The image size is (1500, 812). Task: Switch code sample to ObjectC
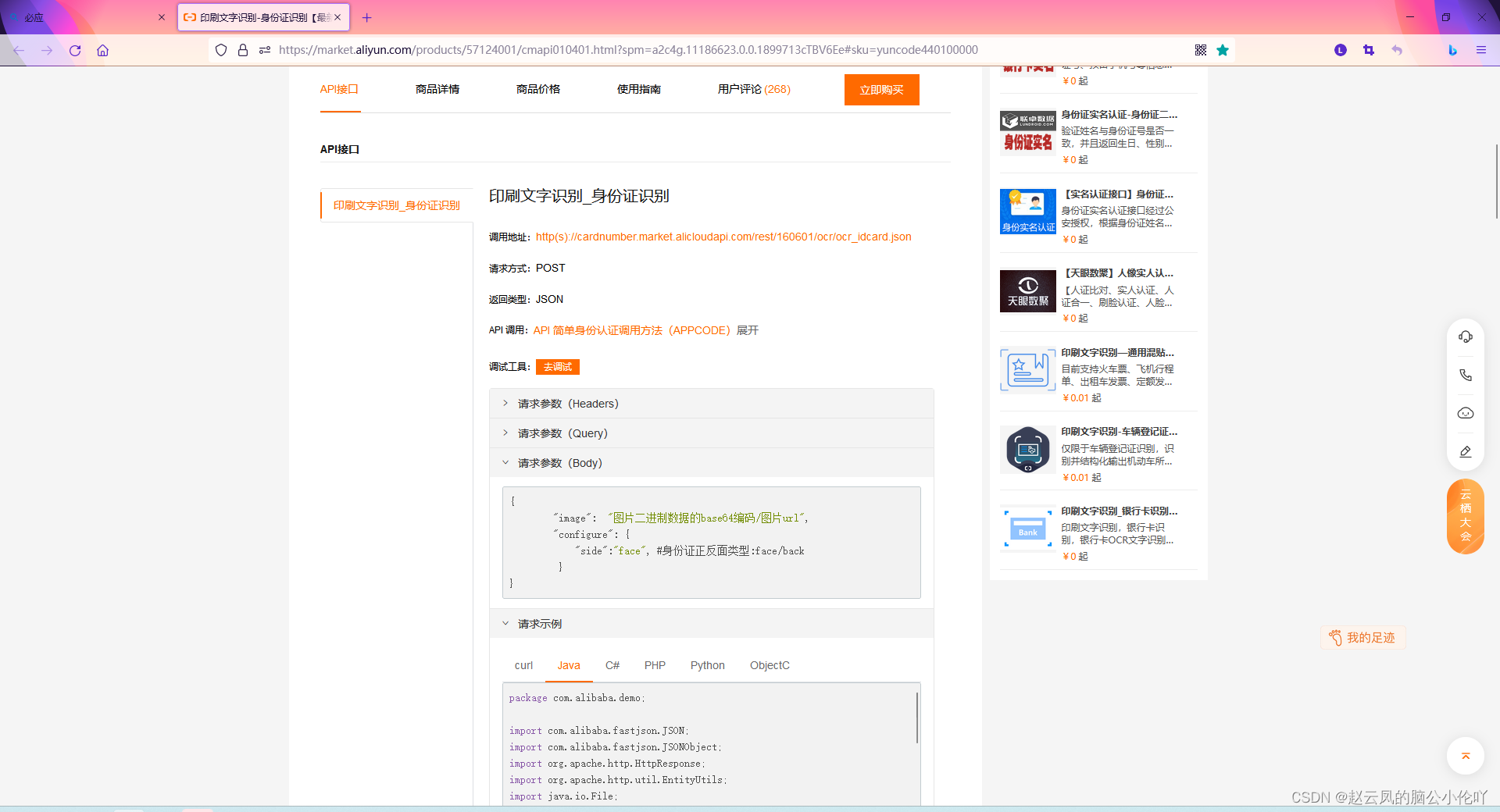point(770,665)
